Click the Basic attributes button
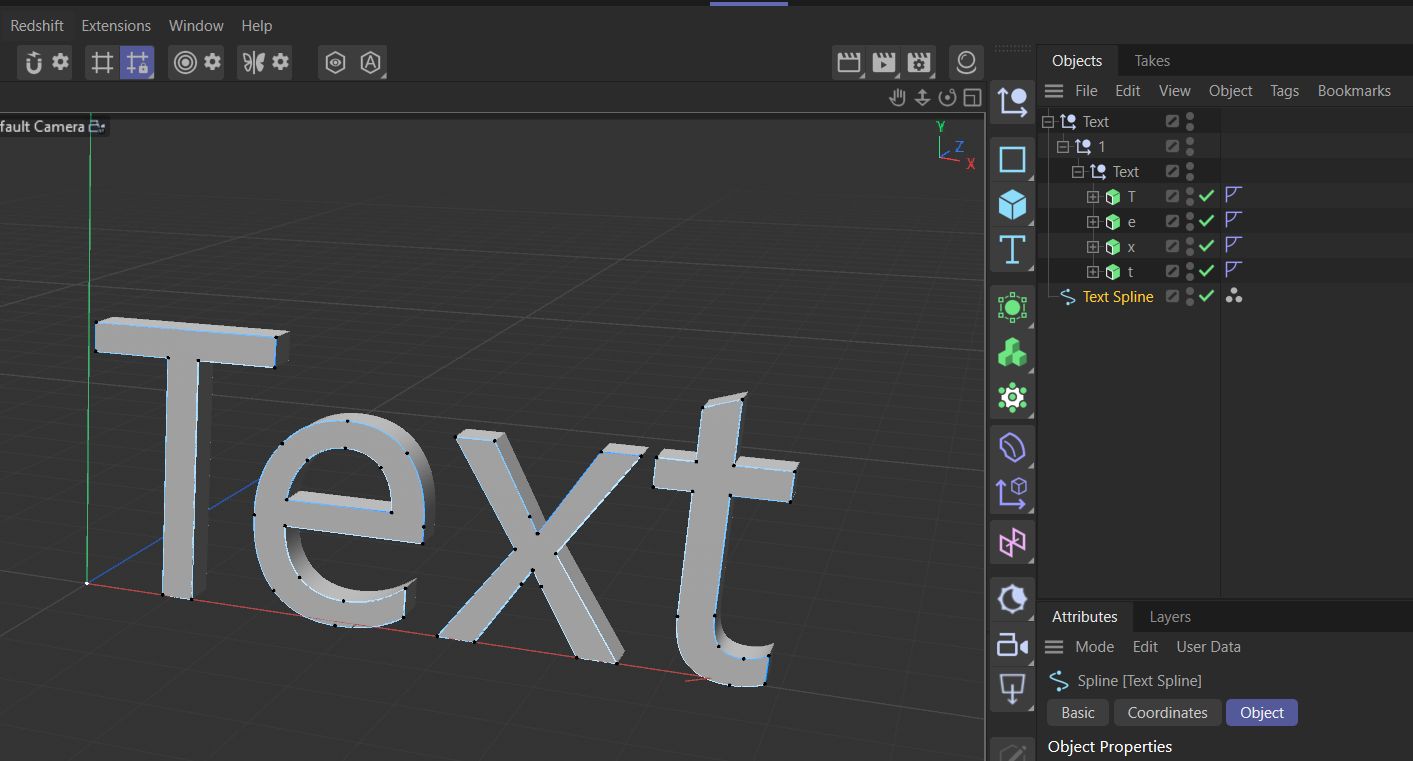Viewport: 1413px width, 761px height. click(x=1077, y=713)
